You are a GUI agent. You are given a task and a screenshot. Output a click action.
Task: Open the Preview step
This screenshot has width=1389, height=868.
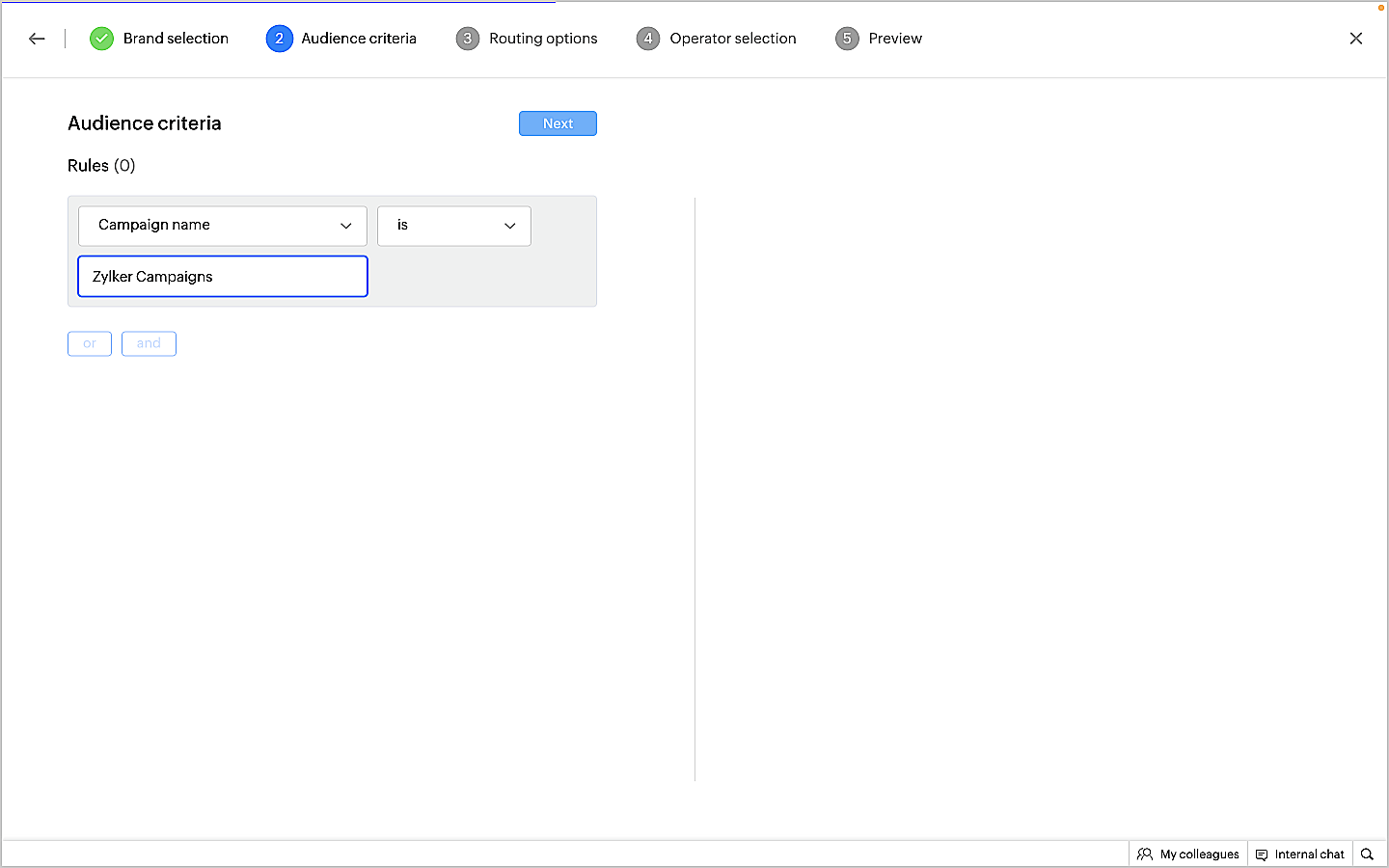pyautogui.click(x=895, y=39)
